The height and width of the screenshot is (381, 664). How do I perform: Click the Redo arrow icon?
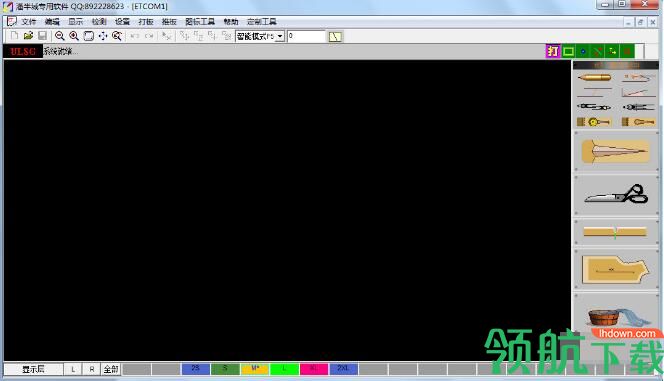(149, 36)
